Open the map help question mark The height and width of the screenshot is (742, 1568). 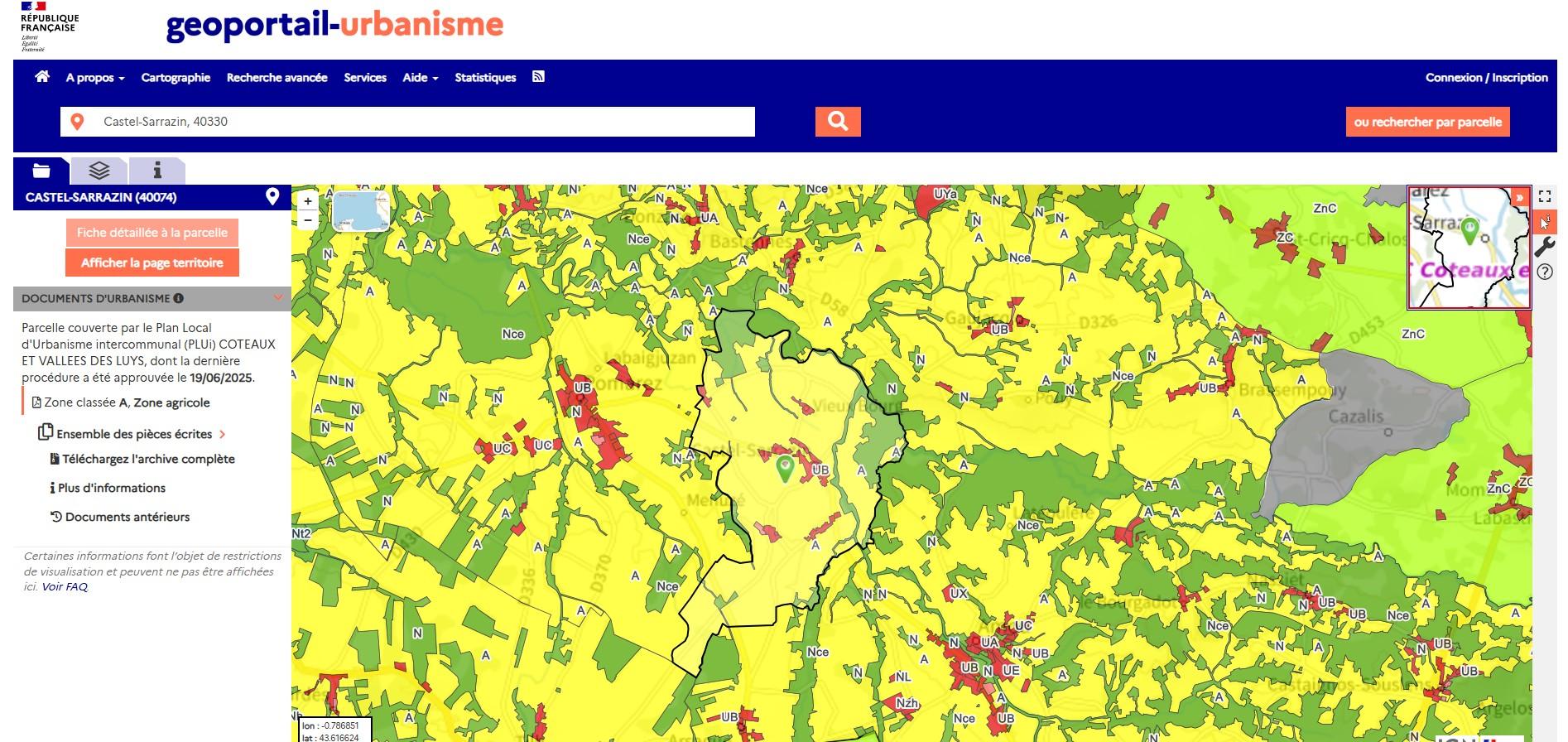[1545, 272]
